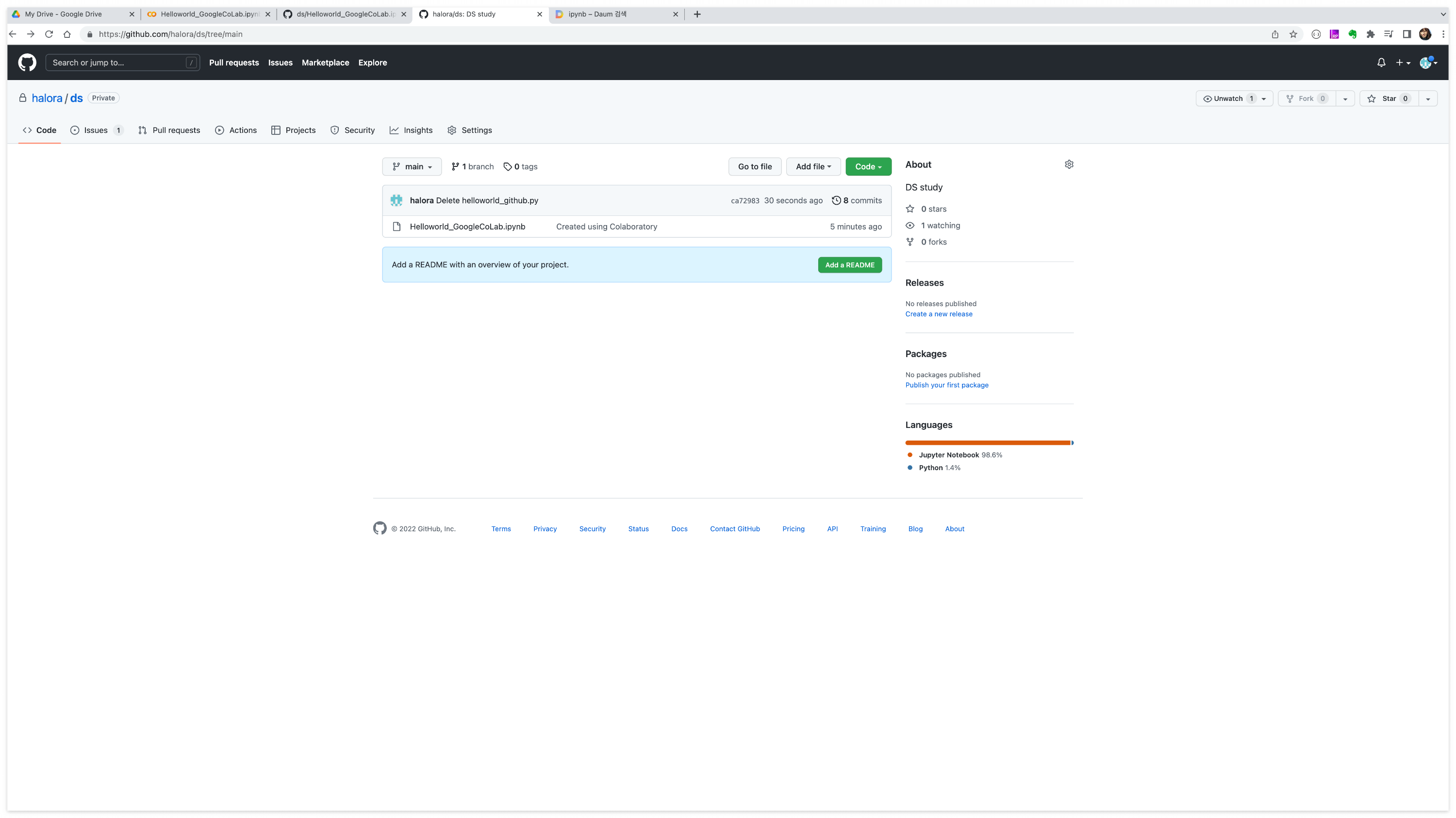
Task: Open browser extensions puzzle icon
Action: pyautogui.click(x=1371, y=34)
